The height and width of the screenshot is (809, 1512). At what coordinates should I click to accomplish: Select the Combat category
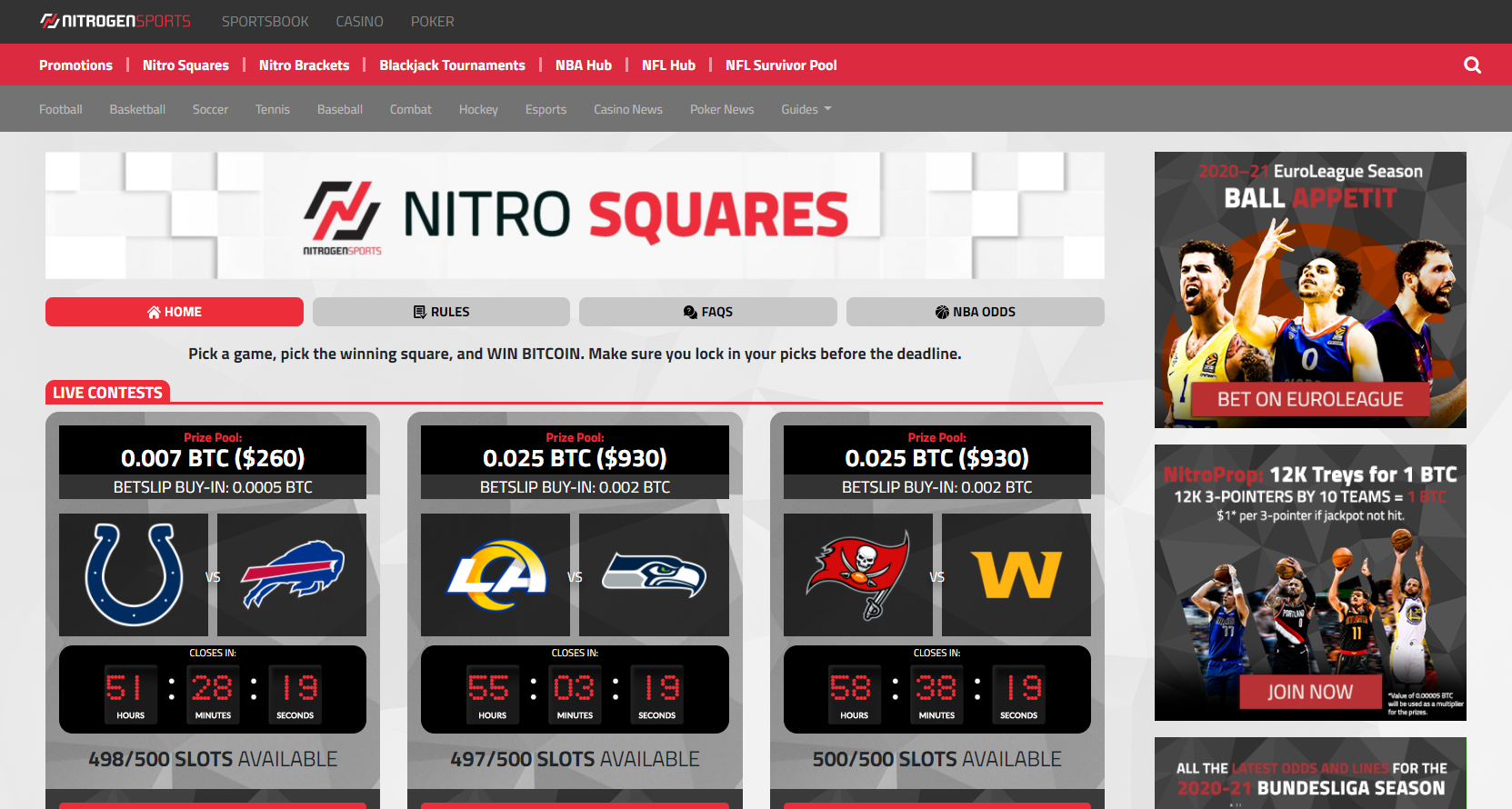click(x=411, y=109)
